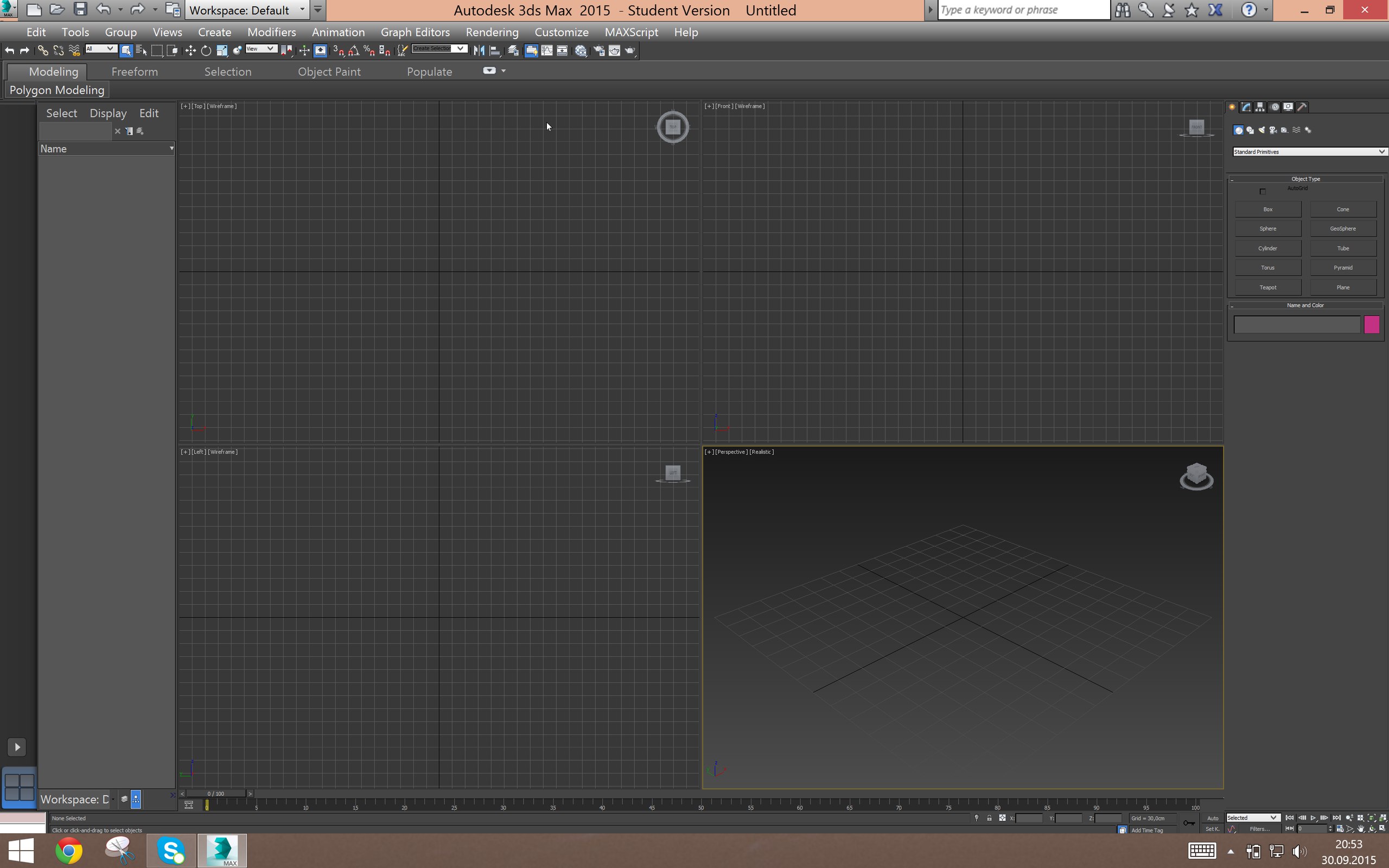Screen dimensions: 1389x868
Task: Click the pink object color swatch
Action: (1372, 325)
